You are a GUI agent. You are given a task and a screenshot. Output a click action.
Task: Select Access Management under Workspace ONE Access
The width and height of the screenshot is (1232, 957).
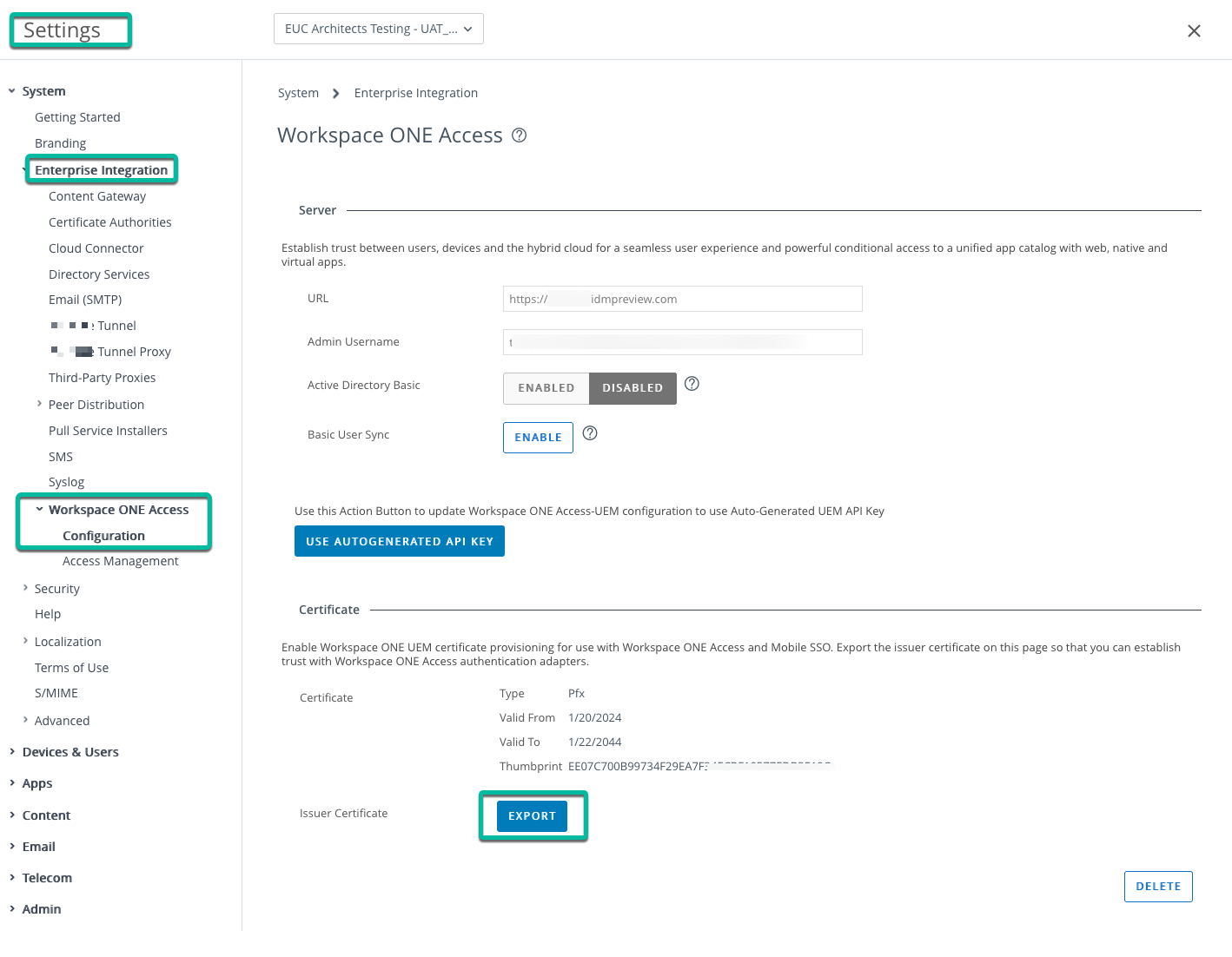[120, 561]
